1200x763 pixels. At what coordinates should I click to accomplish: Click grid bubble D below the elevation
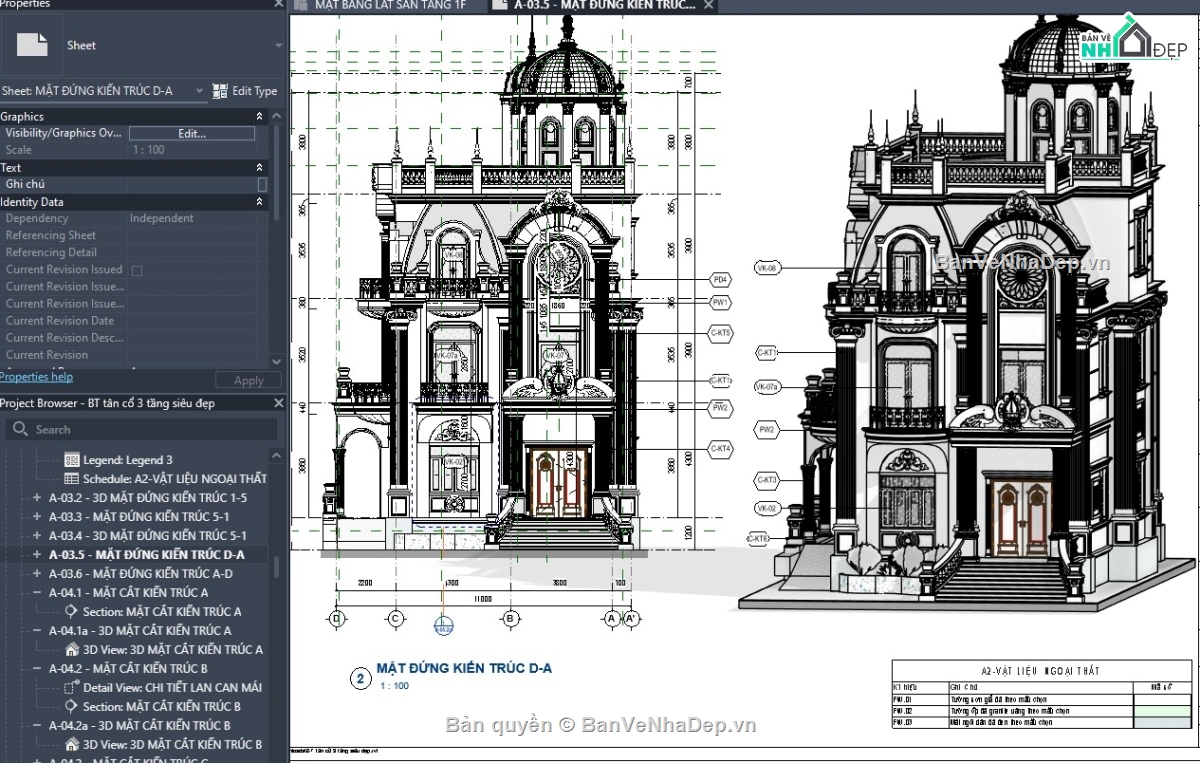(336, 619)
